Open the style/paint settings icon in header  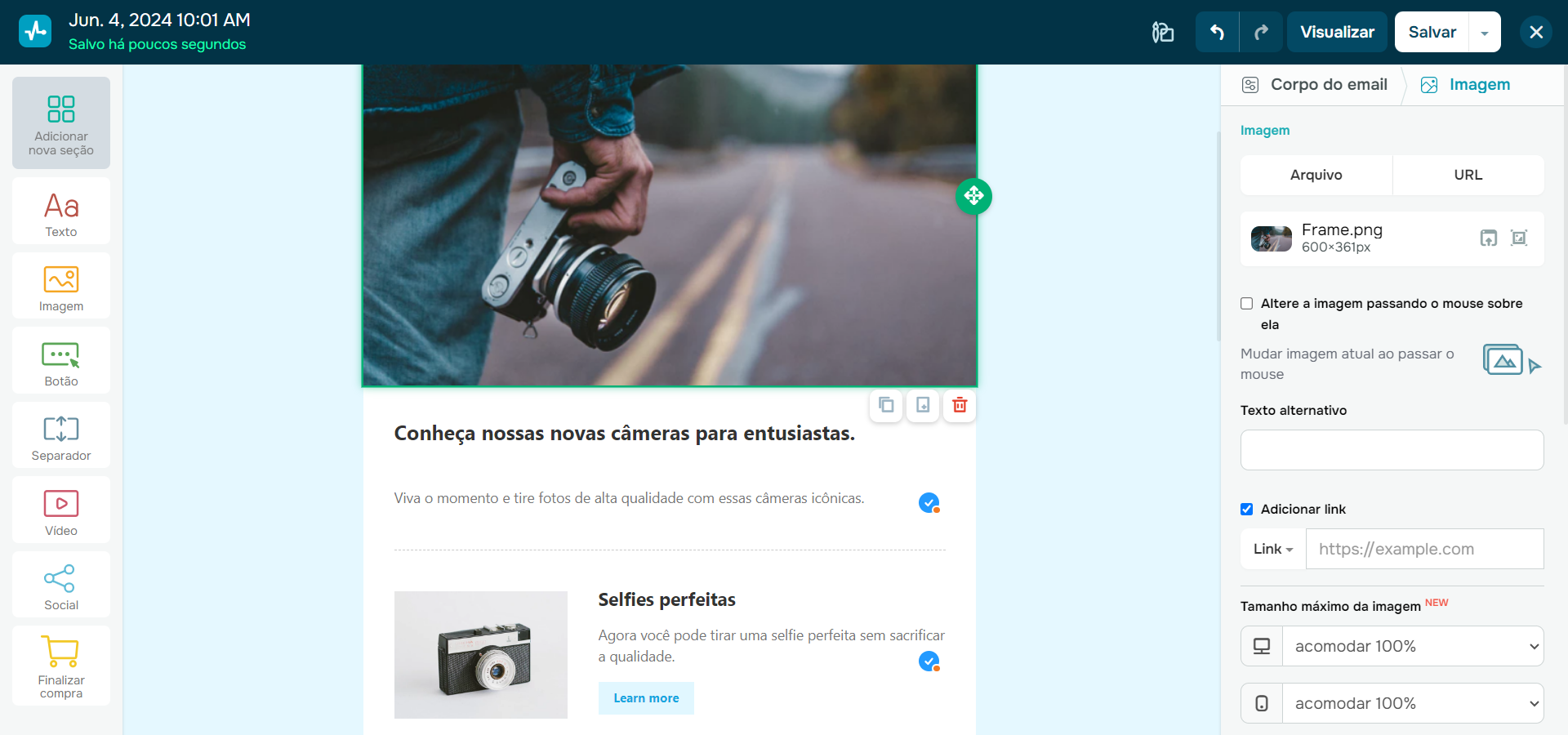tap(1163, 32)
